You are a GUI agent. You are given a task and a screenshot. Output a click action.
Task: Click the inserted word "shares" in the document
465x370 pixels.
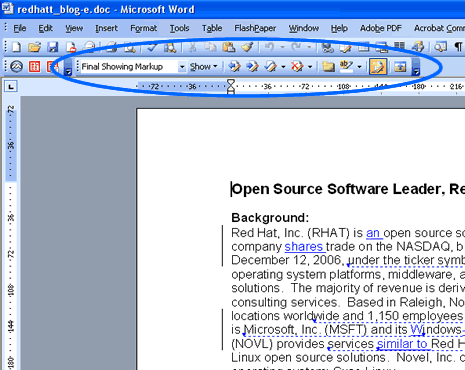[303, 247]
